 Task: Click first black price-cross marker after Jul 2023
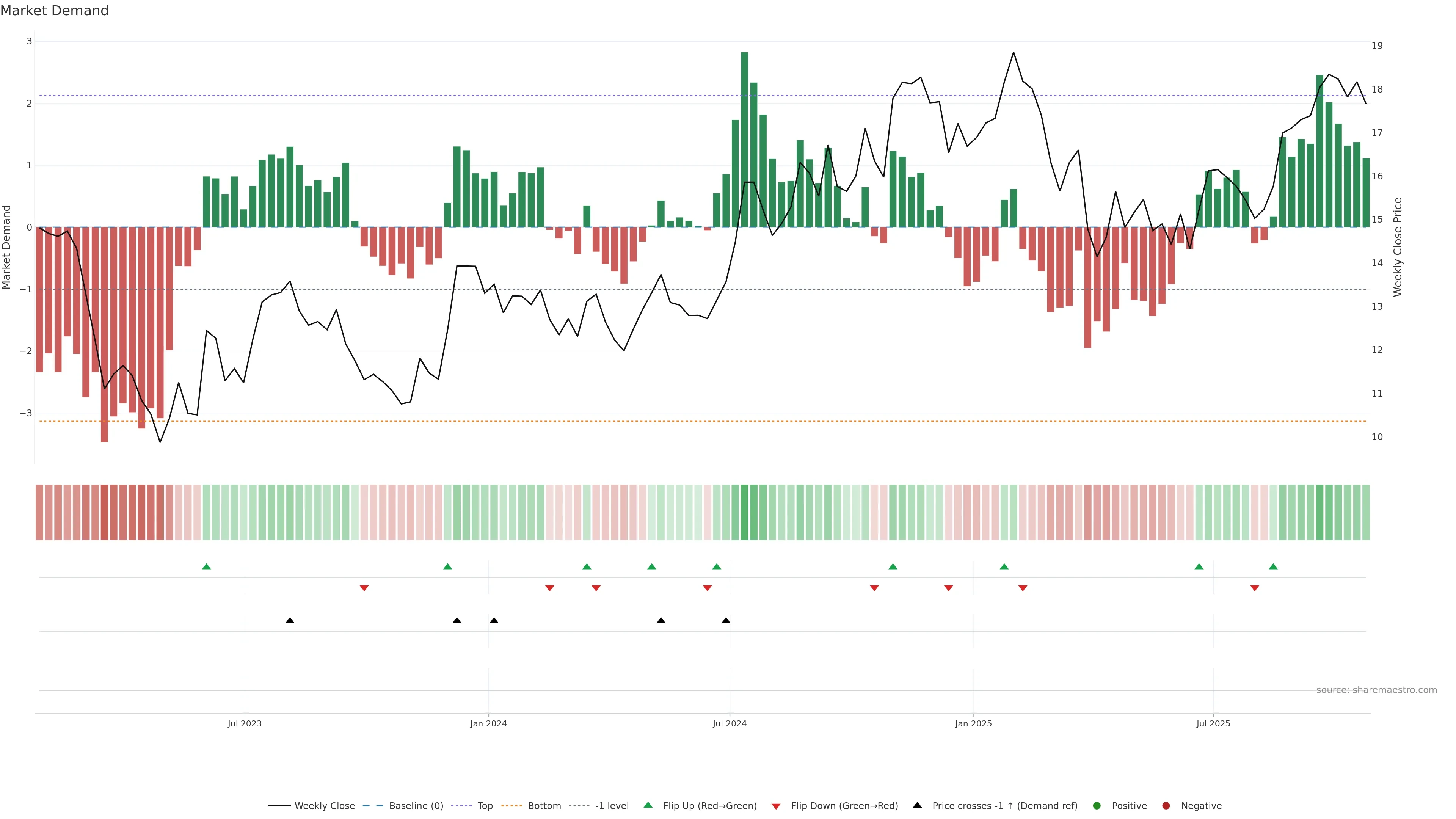pyautogui.click(x=290, y=620)
